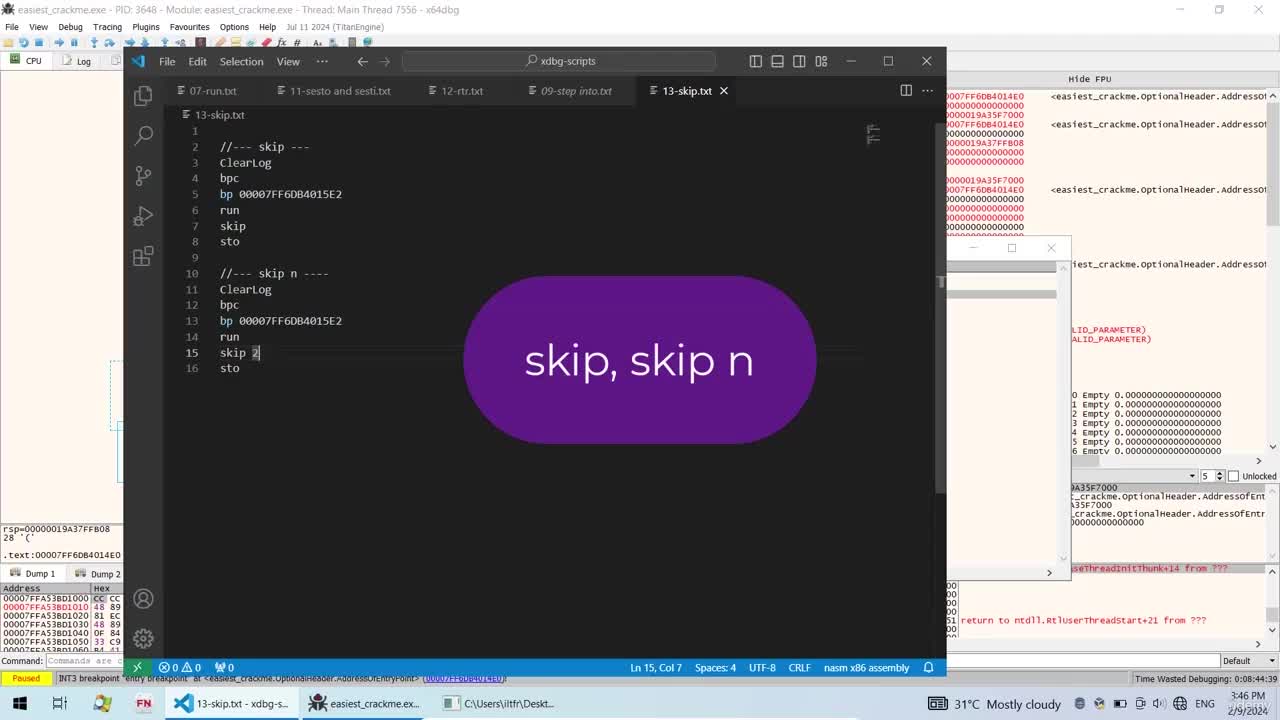Image resolution: width=1280 pixels, height=720 pixels.
Task: Switch to the 12-rtr.txt tab
Action: 462,91
